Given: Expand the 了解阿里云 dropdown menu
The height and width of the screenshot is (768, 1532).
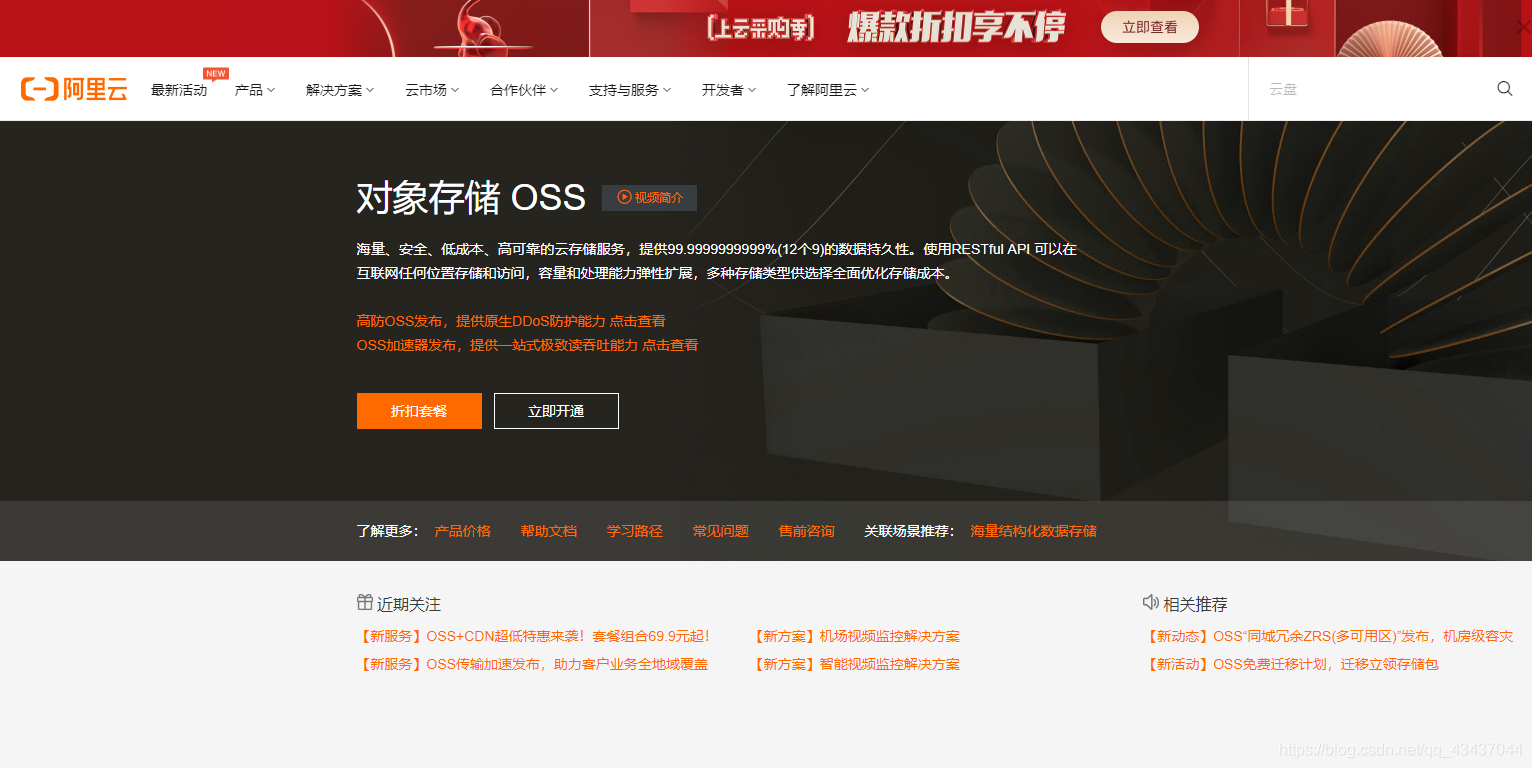Looking at the screenshot, I should pyautogui.click(x=828, y=90).
